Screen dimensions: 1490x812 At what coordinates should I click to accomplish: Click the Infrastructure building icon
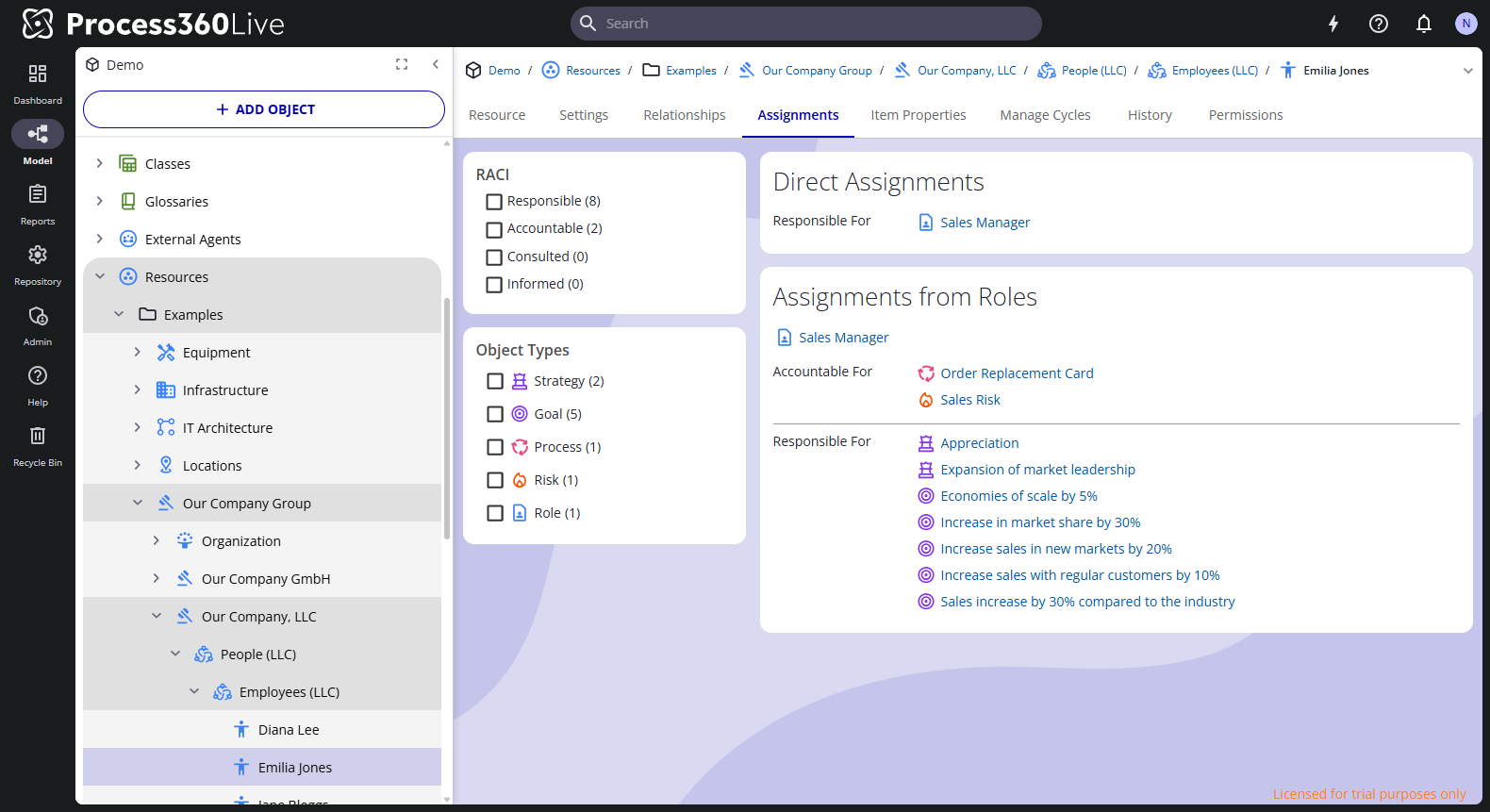[166, 389]
